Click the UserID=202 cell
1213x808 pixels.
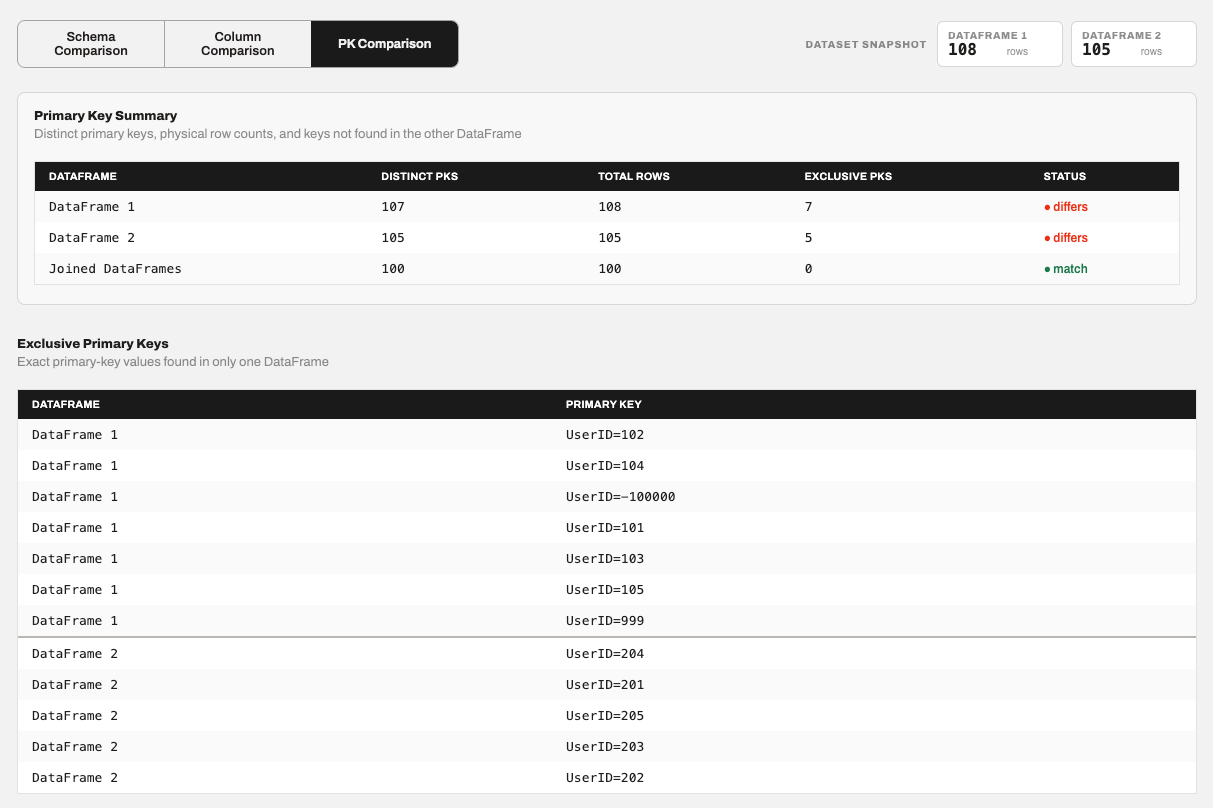coord(605,778)
